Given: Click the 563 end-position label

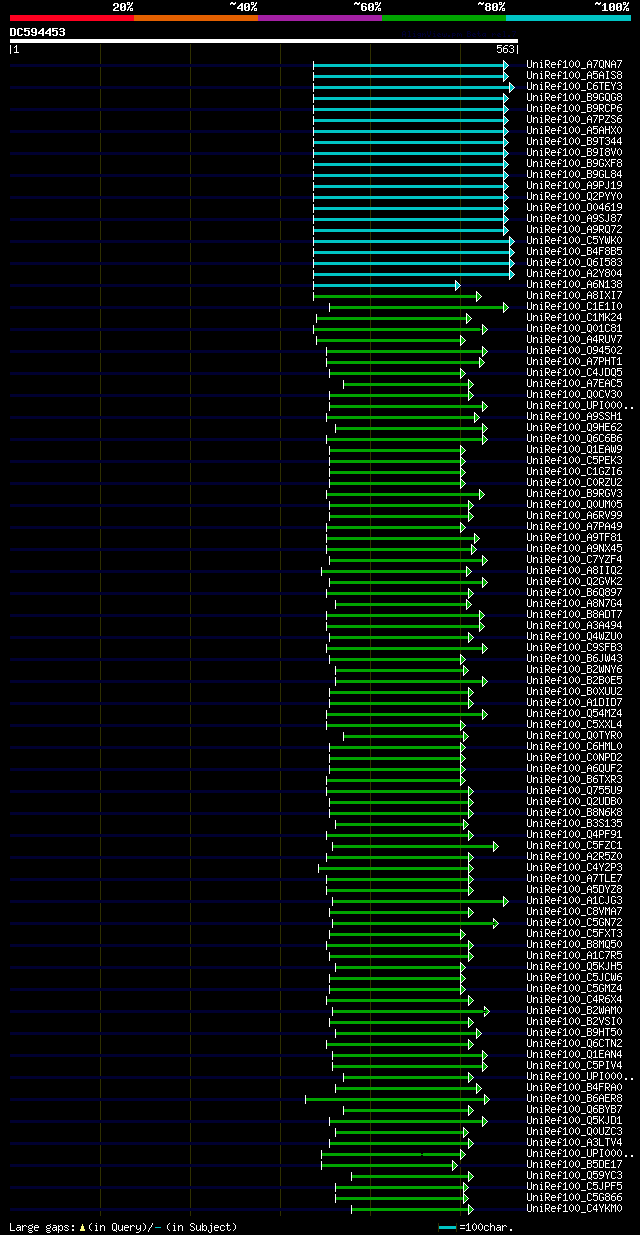Looking at the screenshot, I should (505, 49).
